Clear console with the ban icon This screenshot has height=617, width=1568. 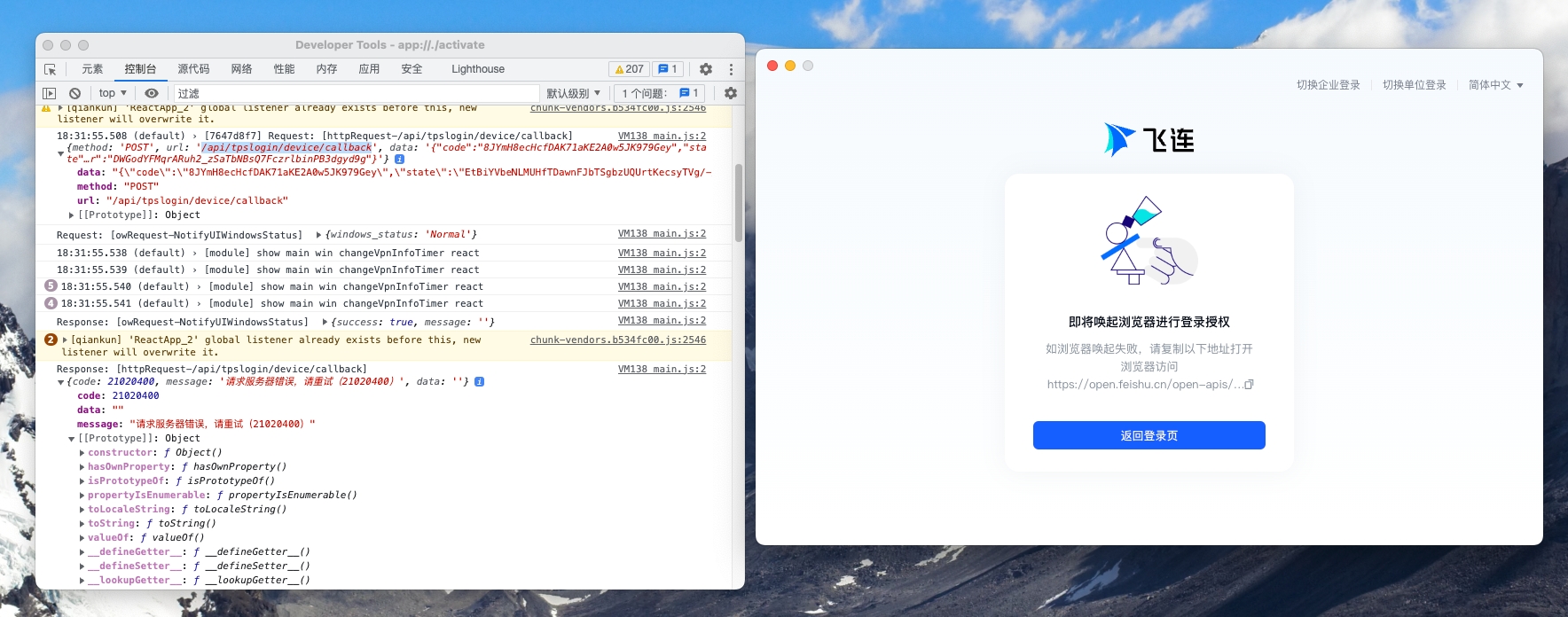click(x=74, y=93)
